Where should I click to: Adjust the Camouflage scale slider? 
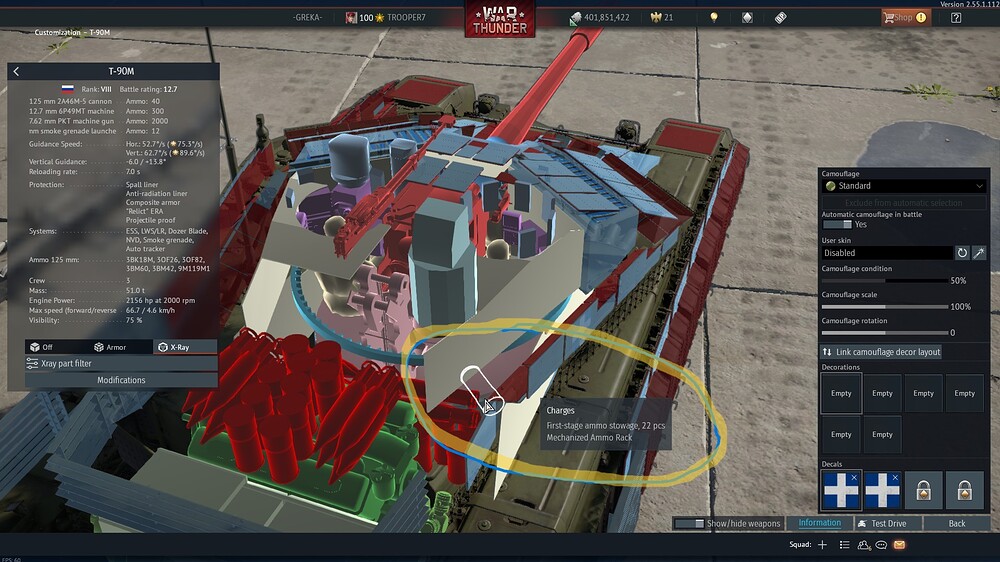coord(885,307)
